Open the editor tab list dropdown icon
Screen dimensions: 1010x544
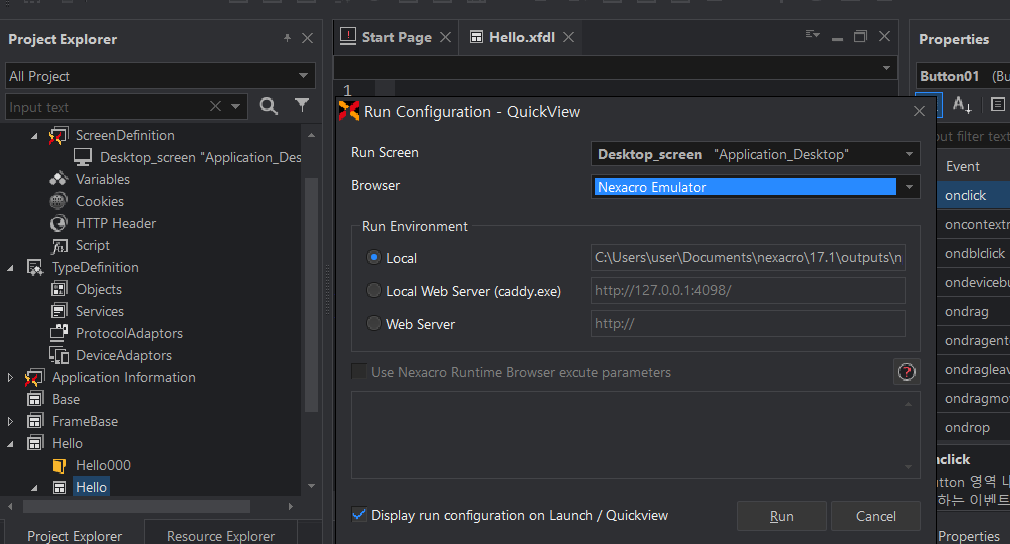point(813,34)
